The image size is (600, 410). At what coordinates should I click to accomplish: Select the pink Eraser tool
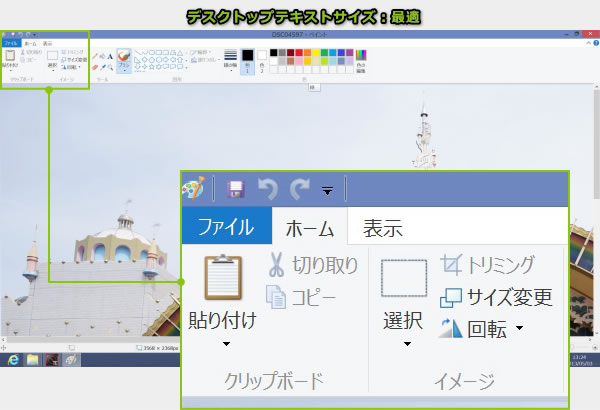click(x=95, y=67)
